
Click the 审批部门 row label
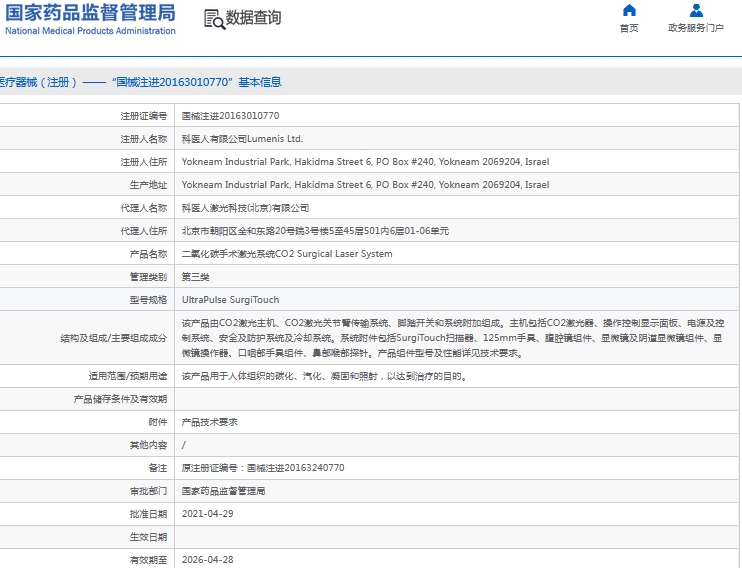click(x=148, y=491)
